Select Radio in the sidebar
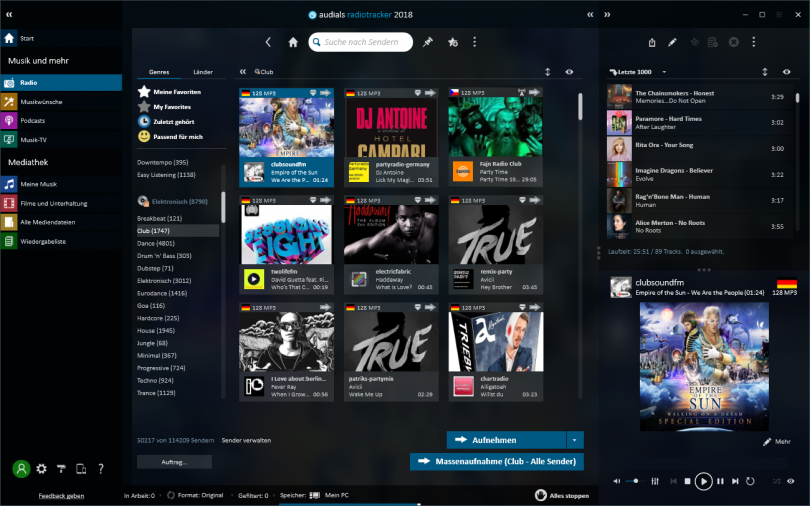 coord(61,83)
